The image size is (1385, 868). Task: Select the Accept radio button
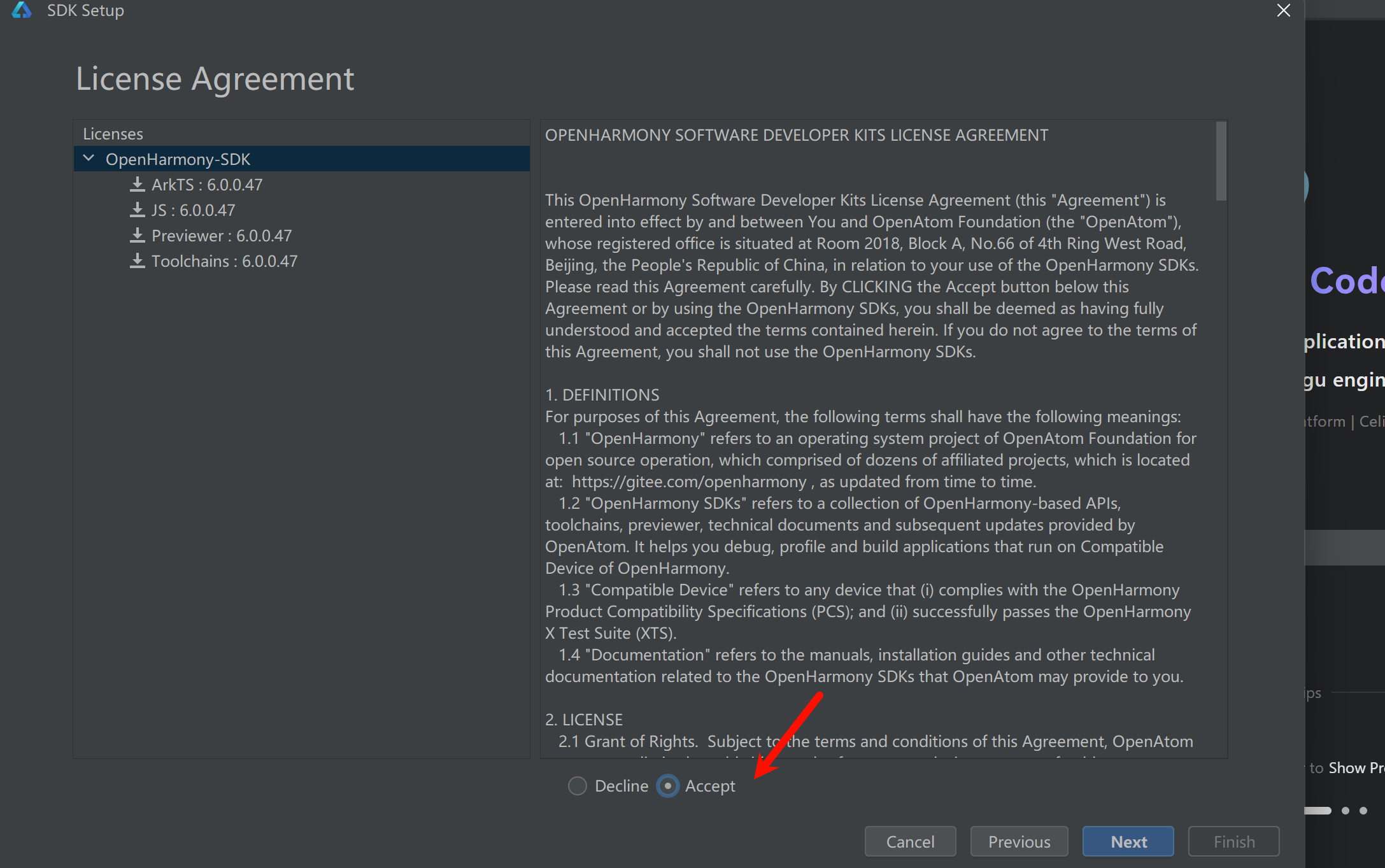point(667,786)
